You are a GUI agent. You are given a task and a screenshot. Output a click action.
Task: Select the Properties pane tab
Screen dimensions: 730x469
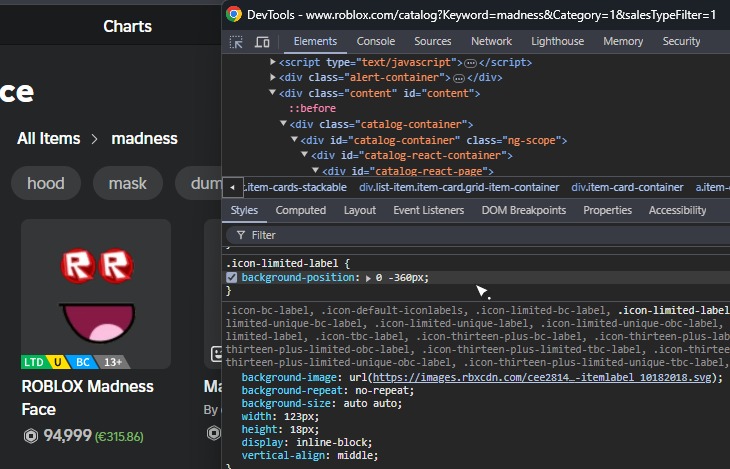607,211
